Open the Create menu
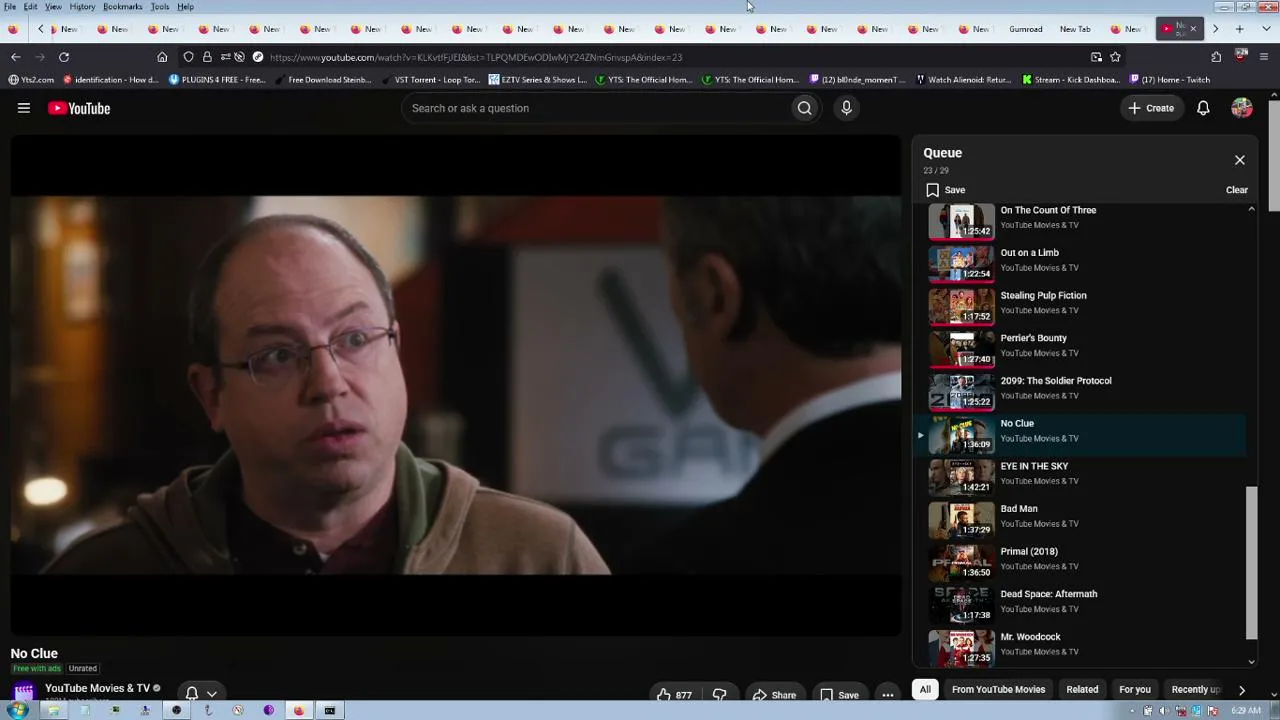 coord(1151,108)
